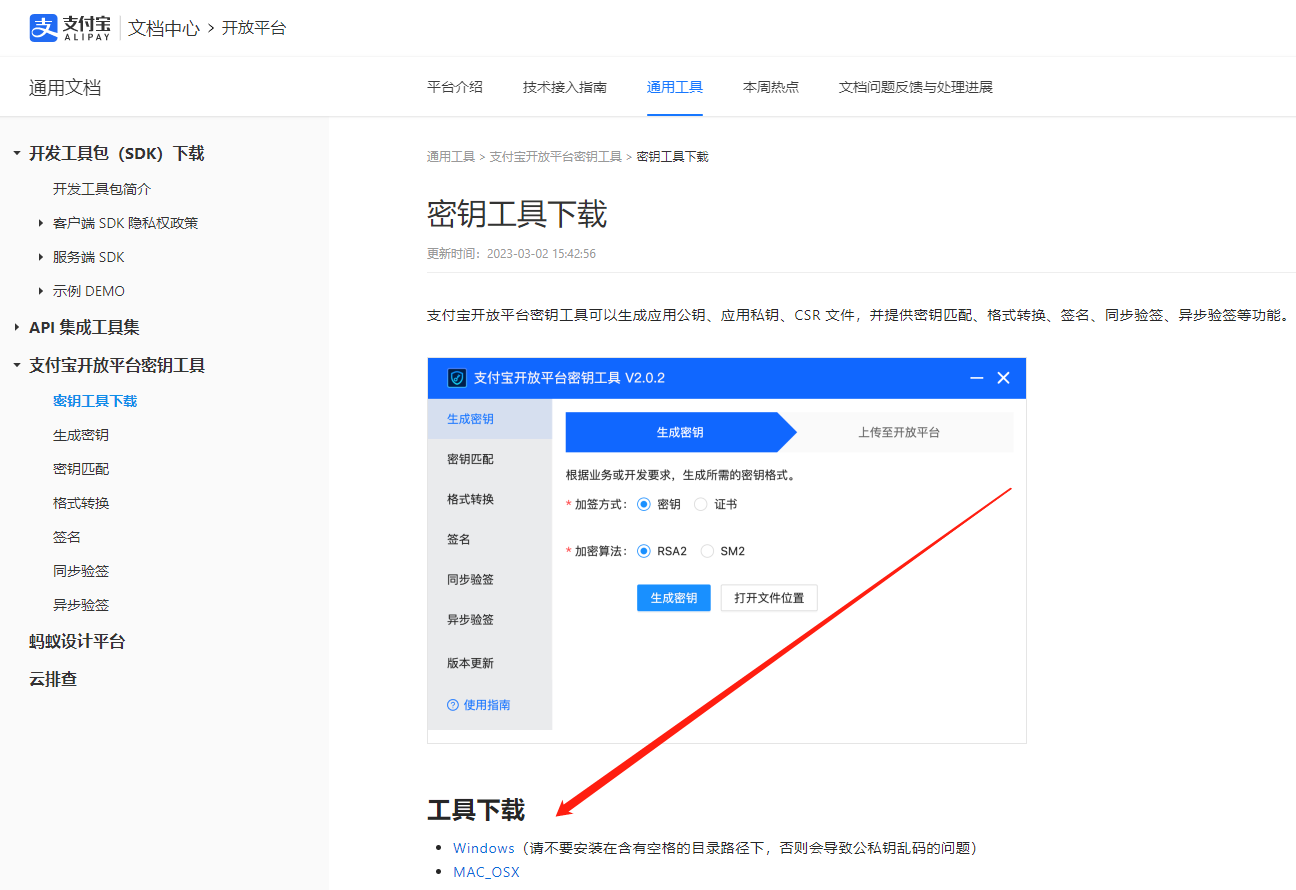Collapse the 支付宝开放平台密钥工具 arrow
The height and width of the screenshot is (890, 1296).
pyautogui.click(x=16, y=365)
